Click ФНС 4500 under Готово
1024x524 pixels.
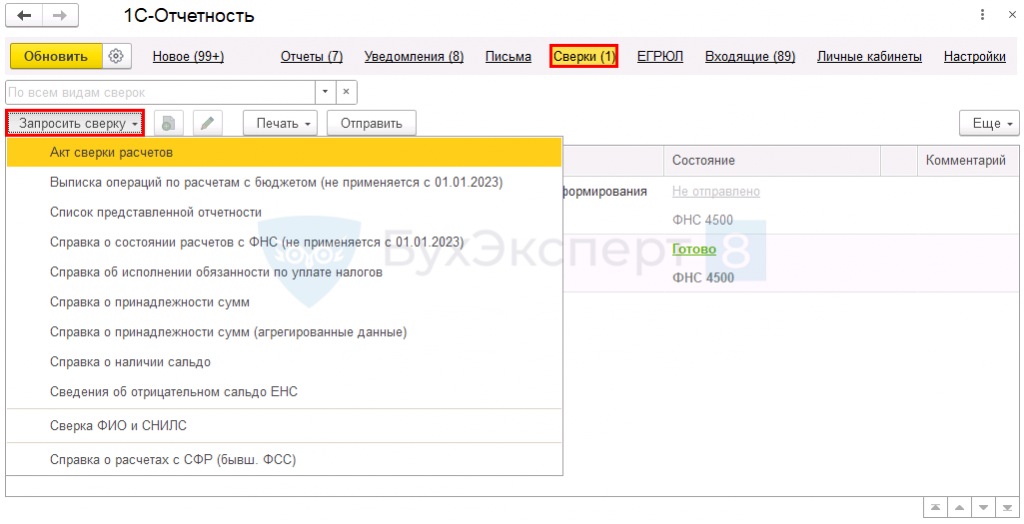click(x=703, y=278)
